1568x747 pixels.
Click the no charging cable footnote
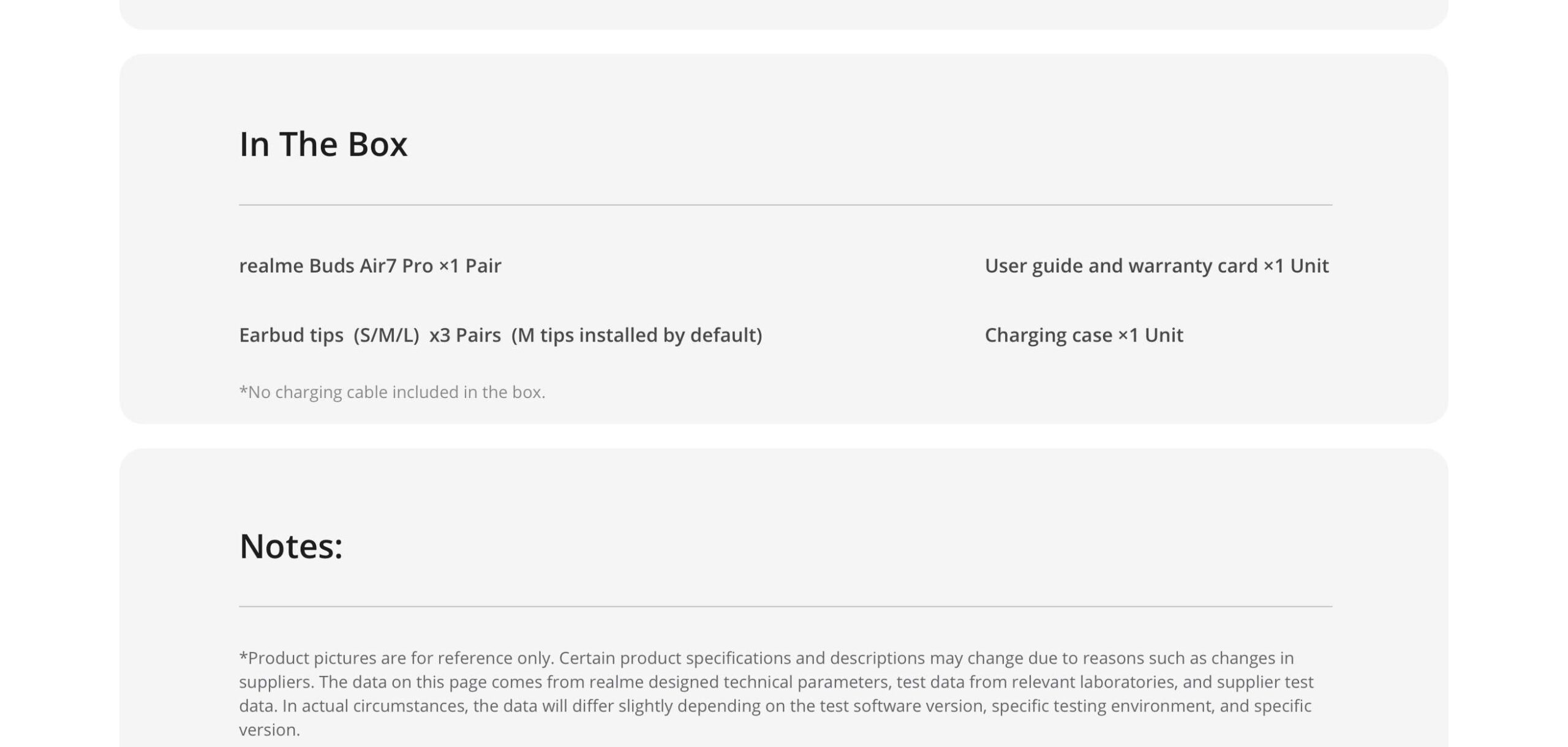pos(392,392)
